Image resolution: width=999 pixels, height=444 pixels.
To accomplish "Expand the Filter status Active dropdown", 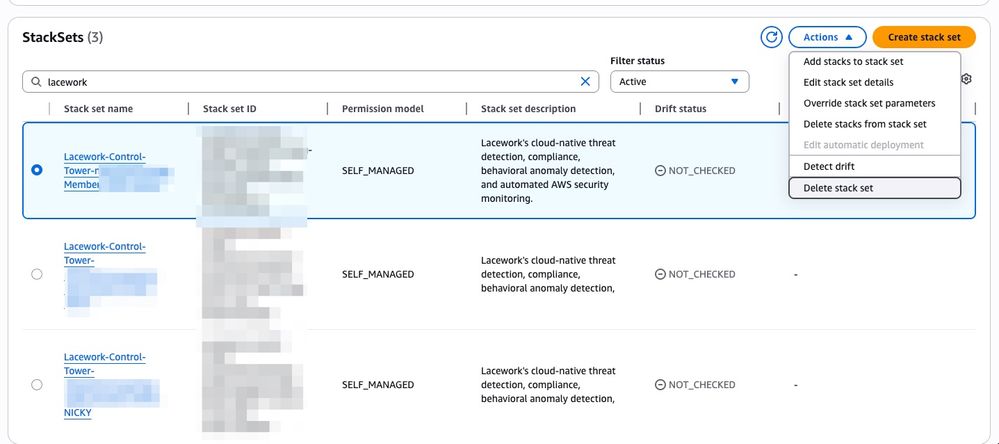I will [x=679, y=82].
